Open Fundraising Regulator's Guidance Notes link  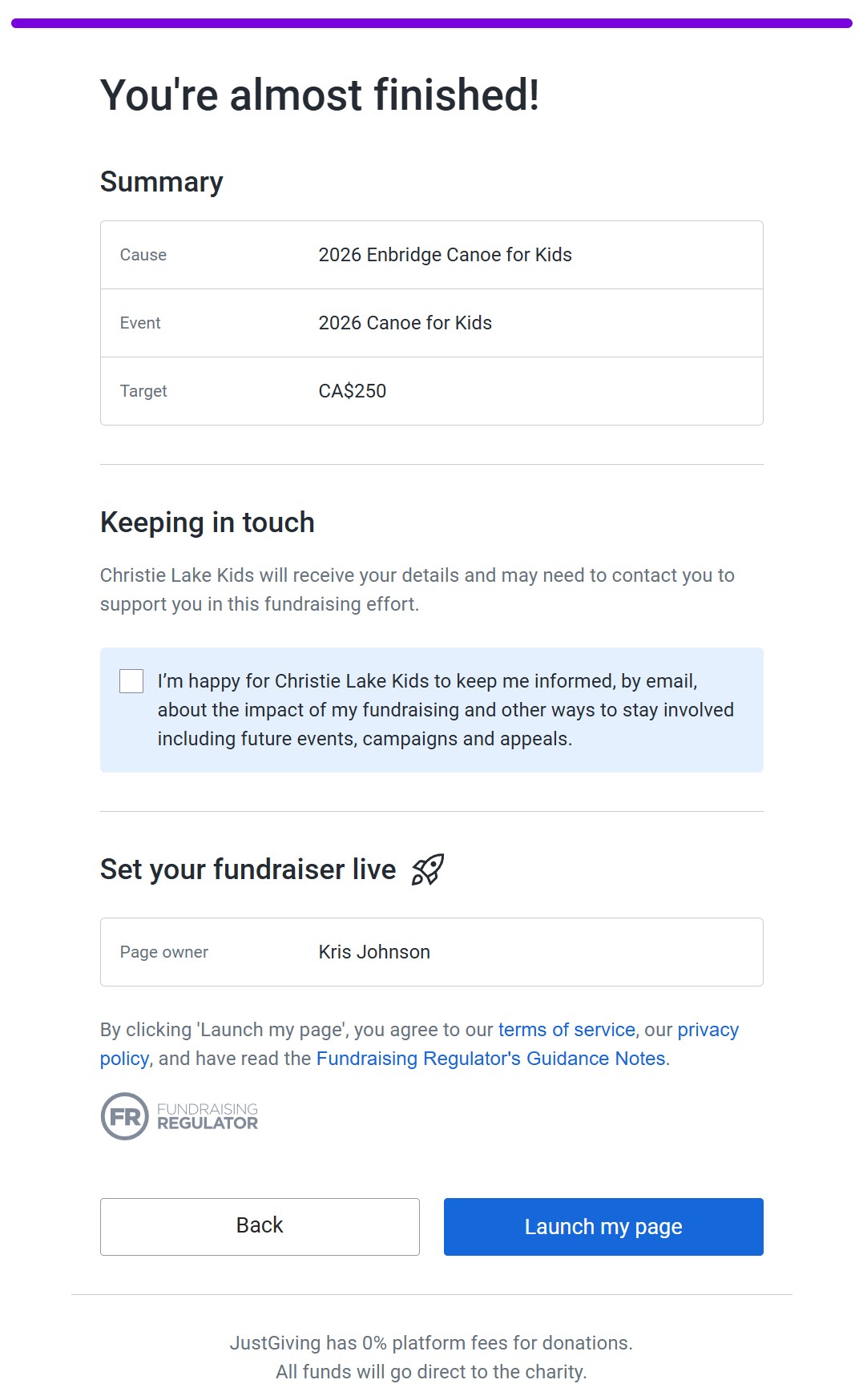click(x=490, y=1059)
